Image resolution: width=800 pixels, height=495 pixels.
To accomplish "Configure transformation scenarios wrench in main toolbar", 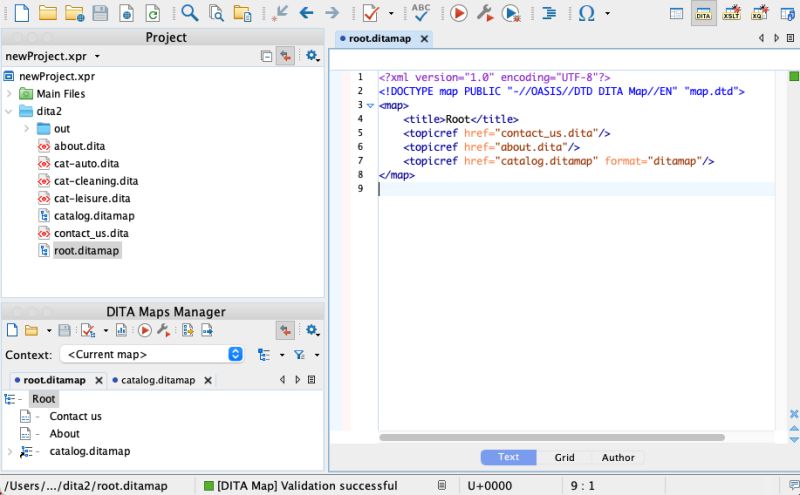I will pyautogui.click(x=485, y=13).
